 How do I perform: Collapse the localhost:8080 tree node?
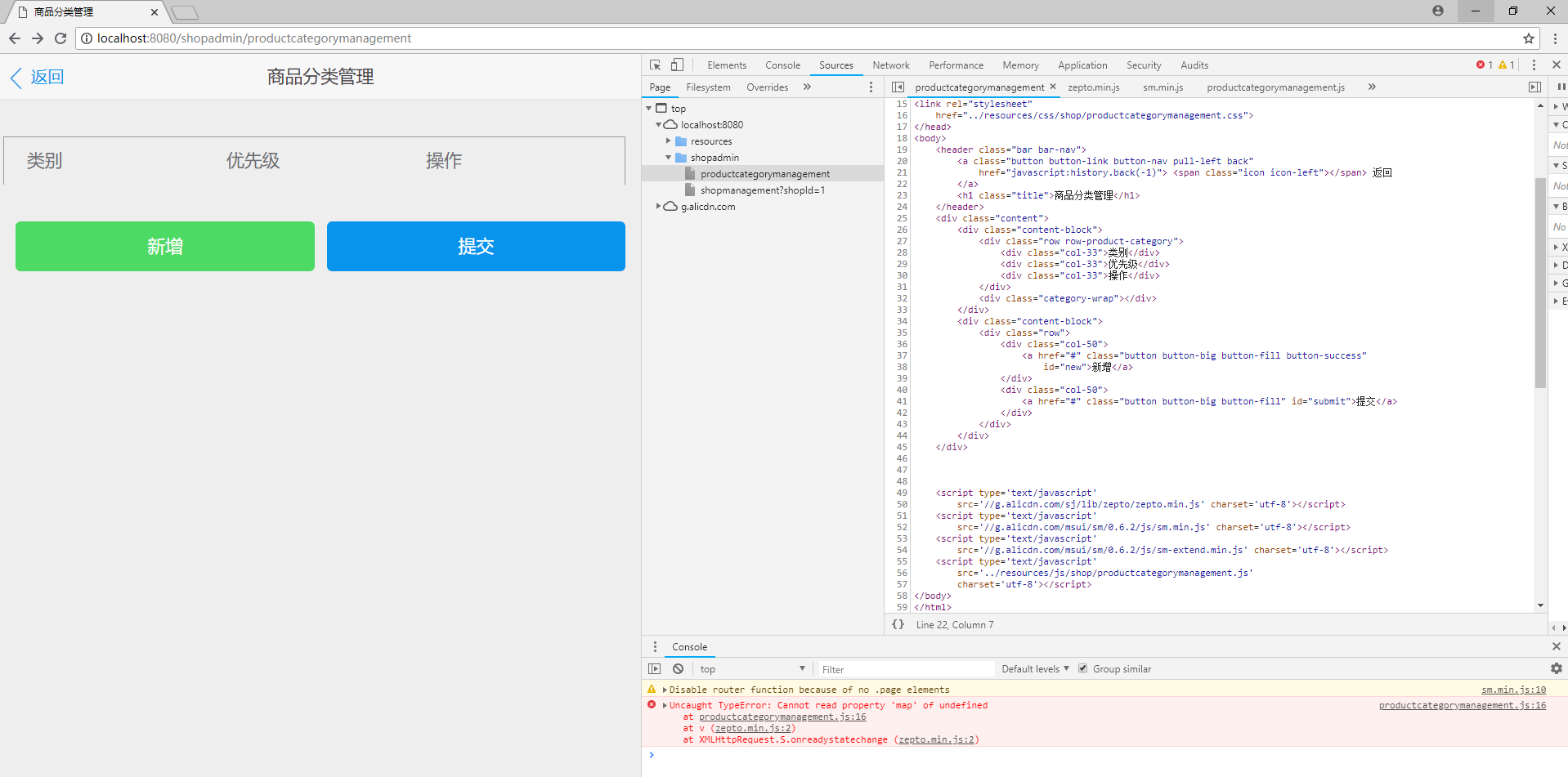click(659, 125)
